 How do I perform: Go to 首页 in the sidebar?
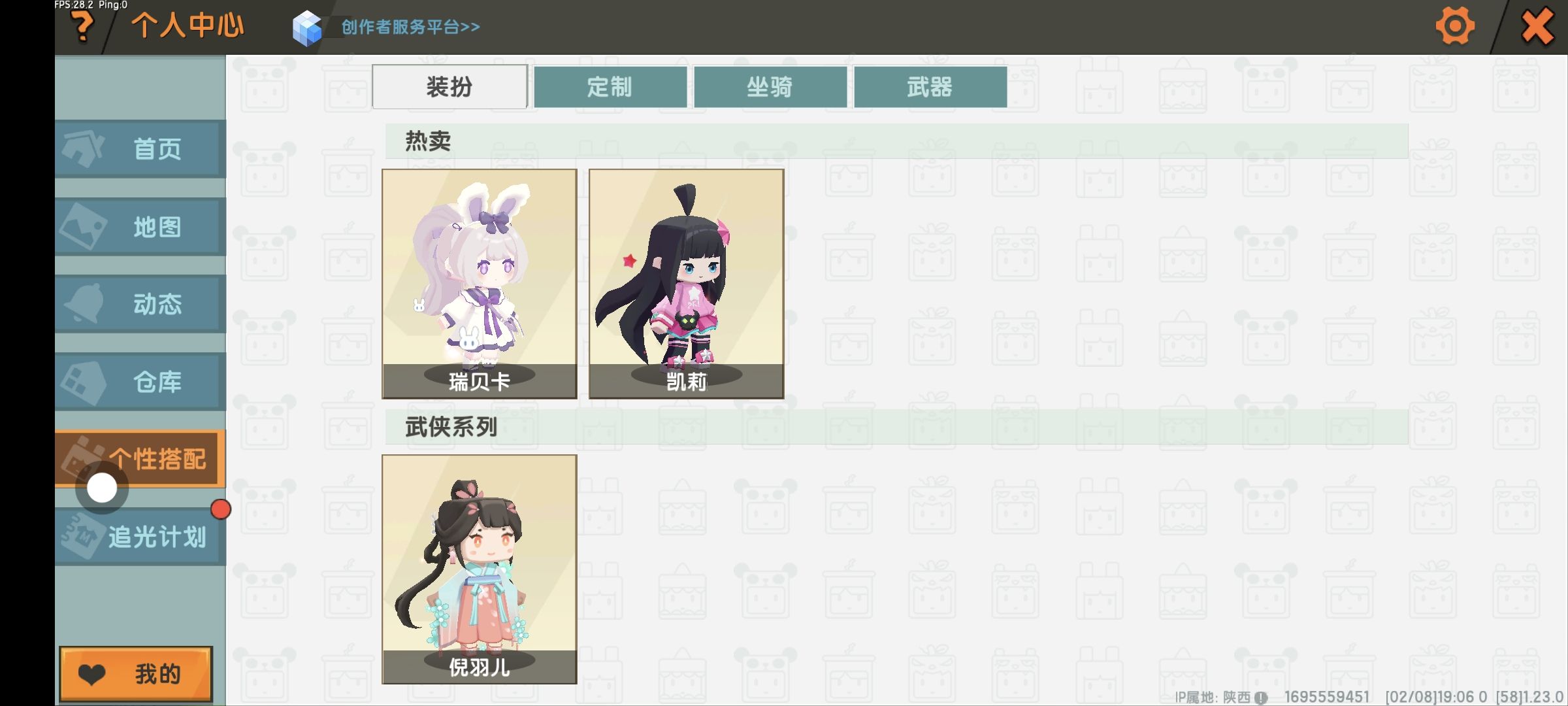point(140,149)
